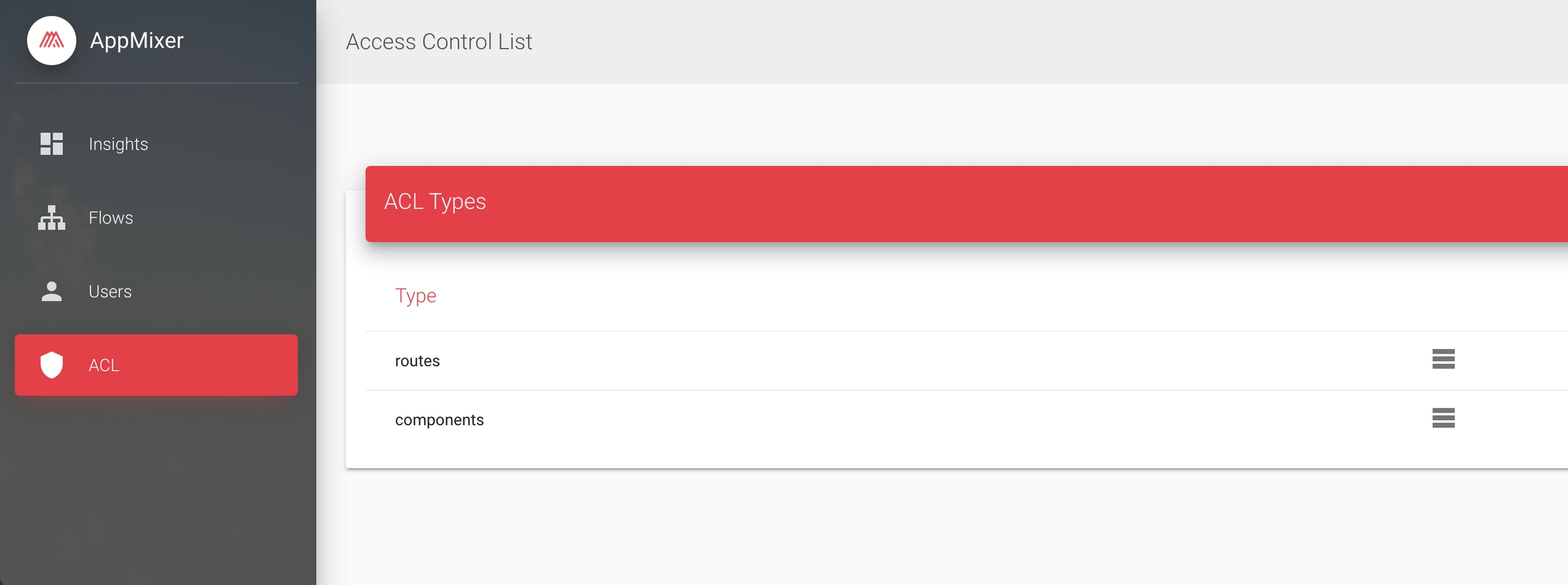Image resolution: width=1568 pixels, height=585 pixels.
Task: Click the AppMixer brand name text
Action: pos(137,41)
